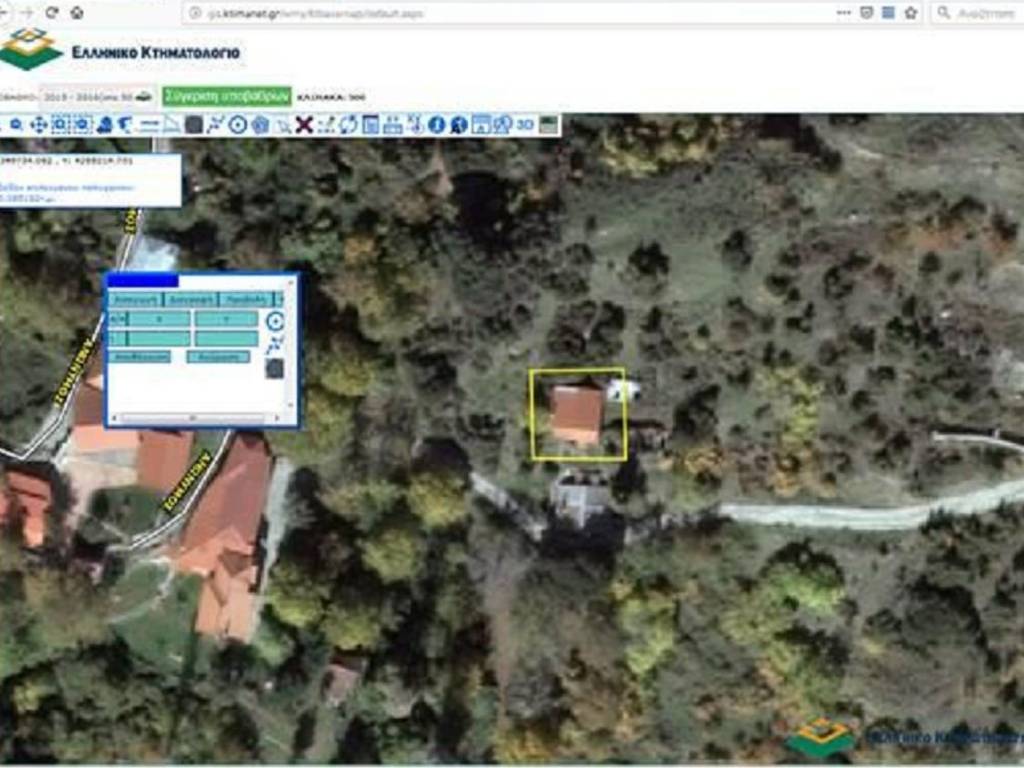Bookmark this page with the star icon
This screenshot has width=1024, height=768.
pos(911,13)
